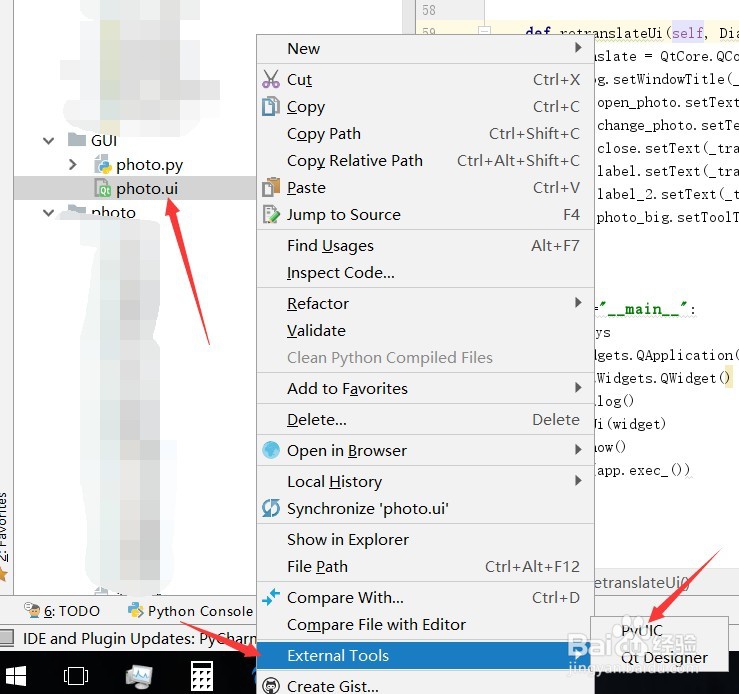739x694 pixels.
Task: Choose Validate from the menu
Action: coord(425,331)
